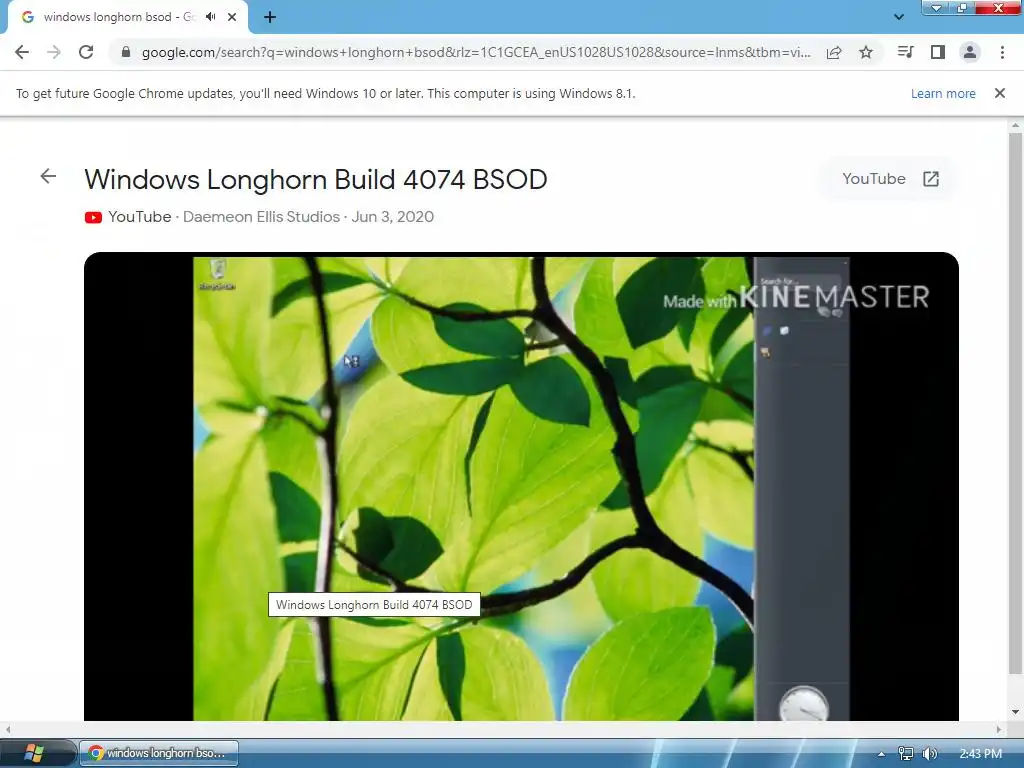The width and height of the screenshot is (1024, 768).
Task: Open the Chrome three-dot menu
Action: coord(1002,52)
